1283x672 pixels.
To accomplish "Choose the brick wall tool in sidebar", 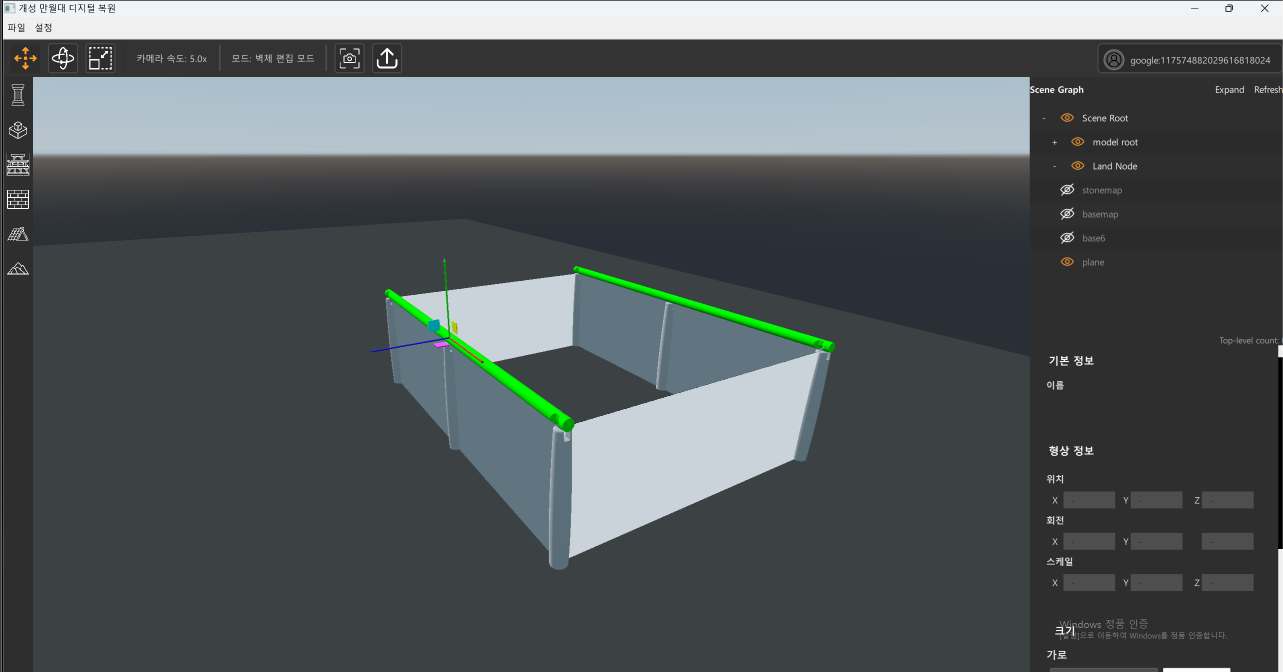I will pos(18,199).
